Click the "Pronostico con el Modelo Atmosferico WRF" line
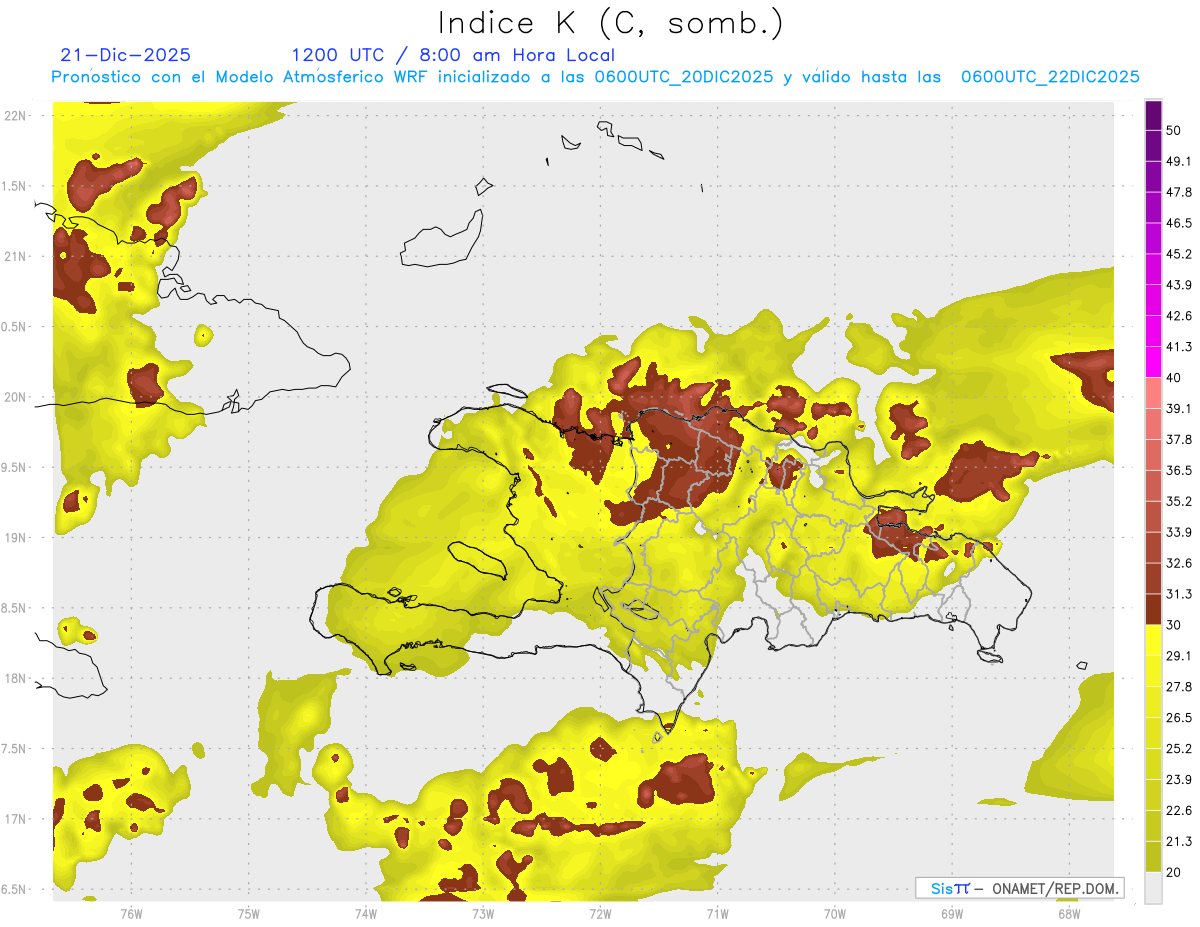The width and height of the screenshot is (1200, 927). point(595,77)
